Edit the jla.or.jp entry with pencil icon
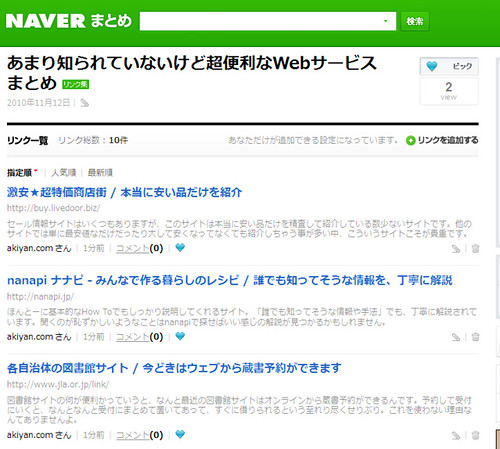The image size is (500, 449). 456,436
